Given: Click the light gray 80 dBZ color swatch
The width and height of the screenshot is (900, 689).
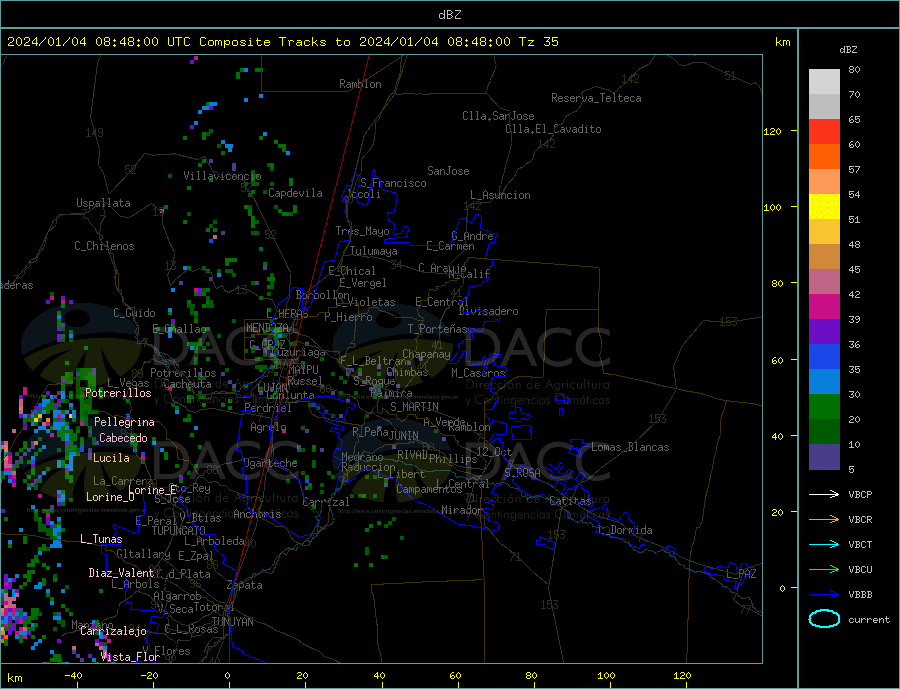Looking at the screenshot, I should pyautogui.click(x=824, y=82).
